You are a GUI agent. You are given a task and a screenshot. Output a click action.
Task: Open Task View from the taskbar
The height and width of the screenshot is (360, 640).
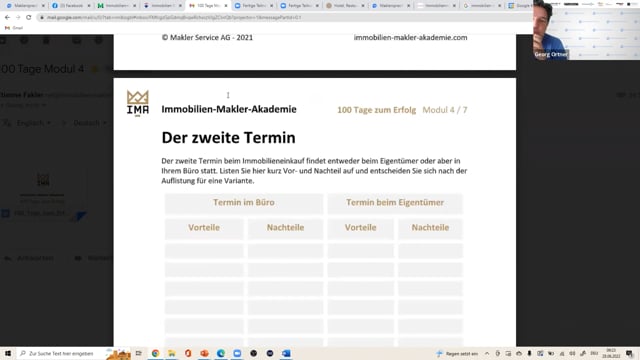pyautogui.click(x=139, y=353)
